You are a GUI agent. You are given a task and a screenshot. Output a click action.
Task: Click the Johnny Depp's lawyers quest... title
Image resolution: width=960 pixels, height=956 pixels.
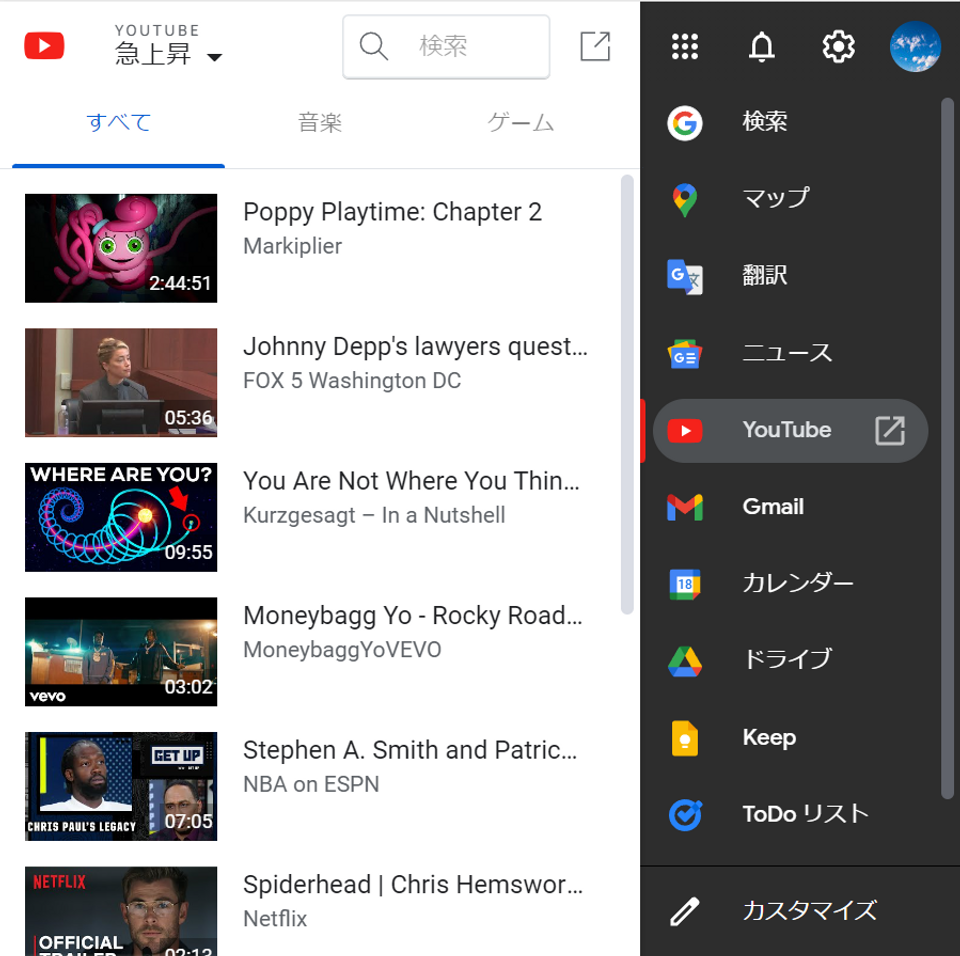[x=415, y=347]
